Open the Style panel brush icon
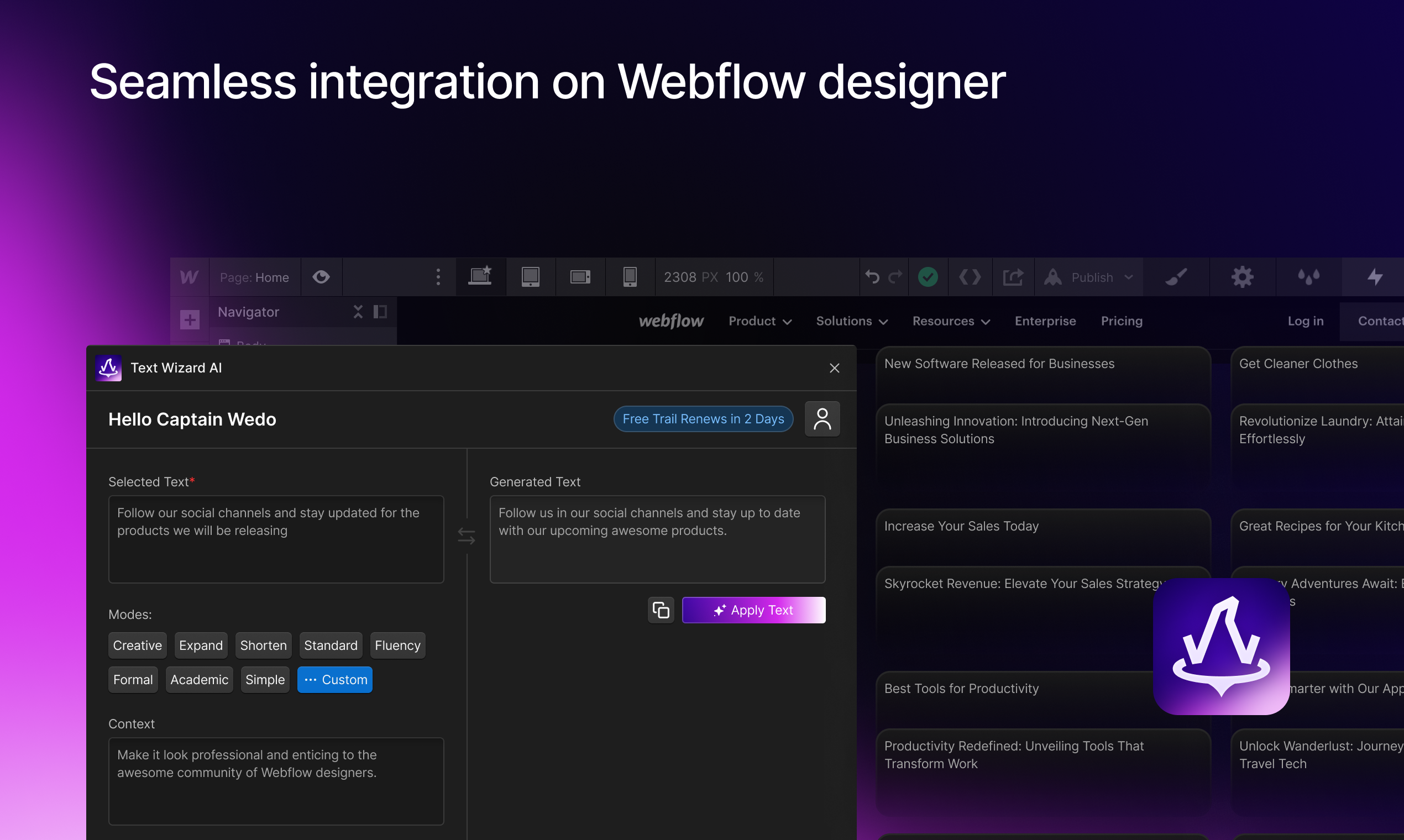 pyautogui.click(x=1176, y=277)
